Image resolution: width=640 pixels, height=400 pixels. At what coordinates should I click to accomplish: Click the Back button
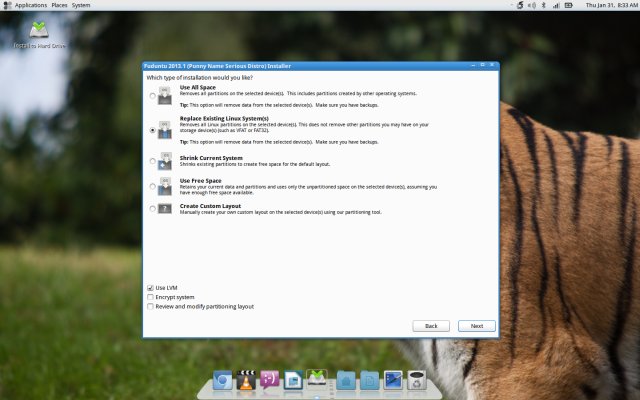click(431, 326)
